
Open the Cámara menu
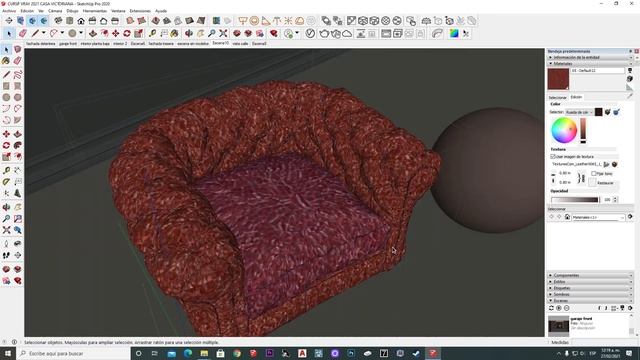pos(55,11)
